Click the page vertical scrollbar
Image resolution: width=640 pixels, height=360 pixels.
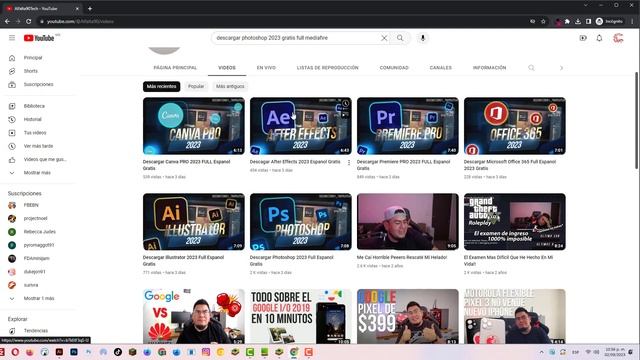(636, 120)
